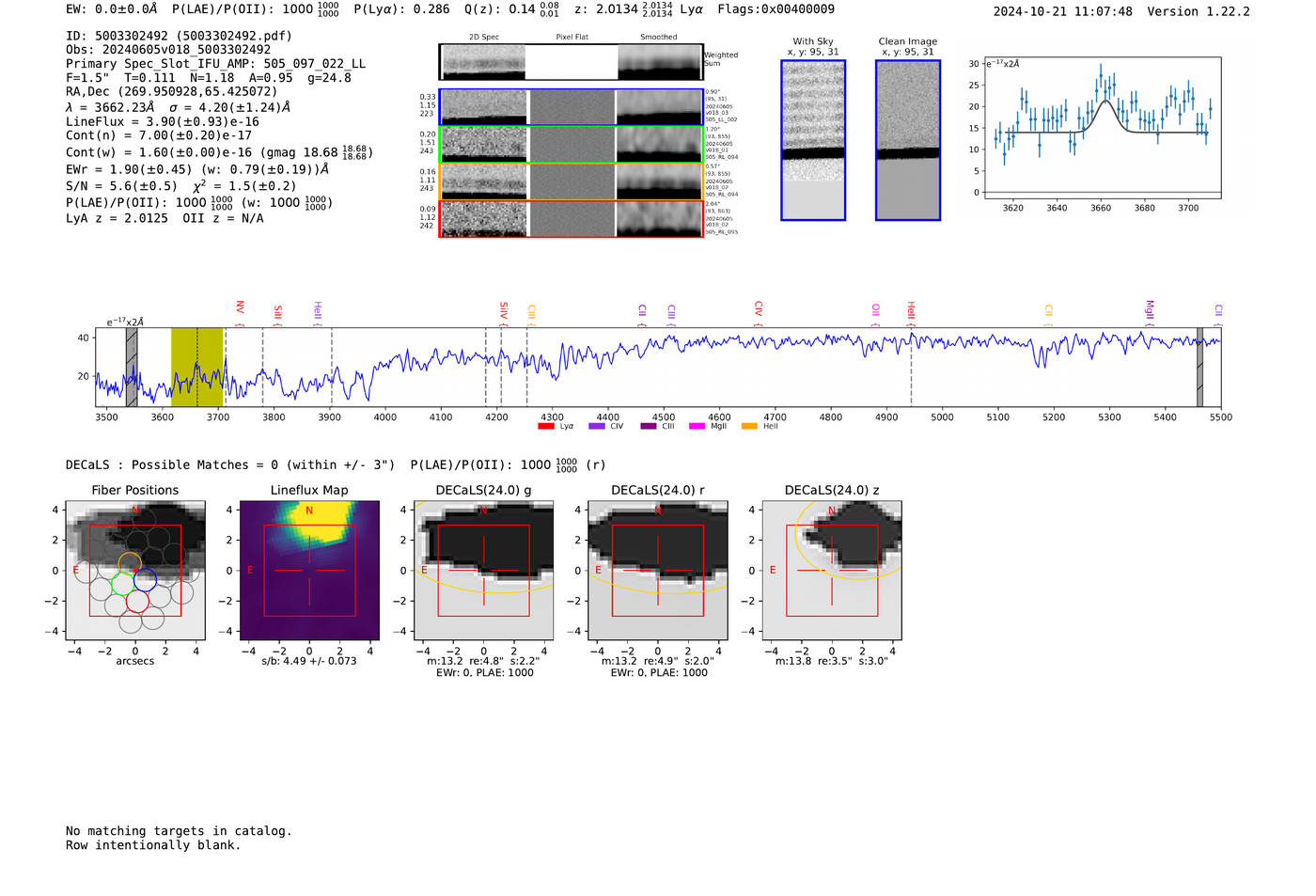The height and width of the screenshot is (896, 1316).
Task: Click the orange HeII legend swatch
Action: tap(749, 427)
